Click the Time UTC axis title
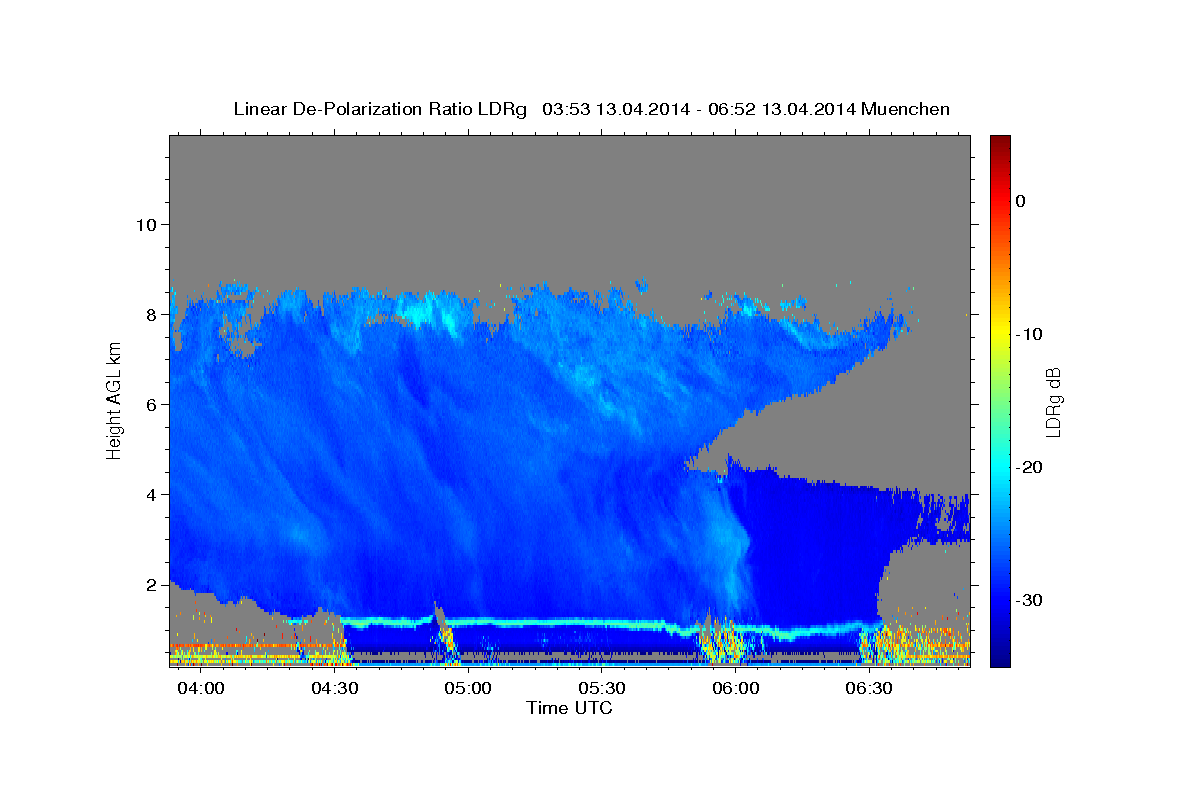This screenshot has width=1200, height=800. 569,708
